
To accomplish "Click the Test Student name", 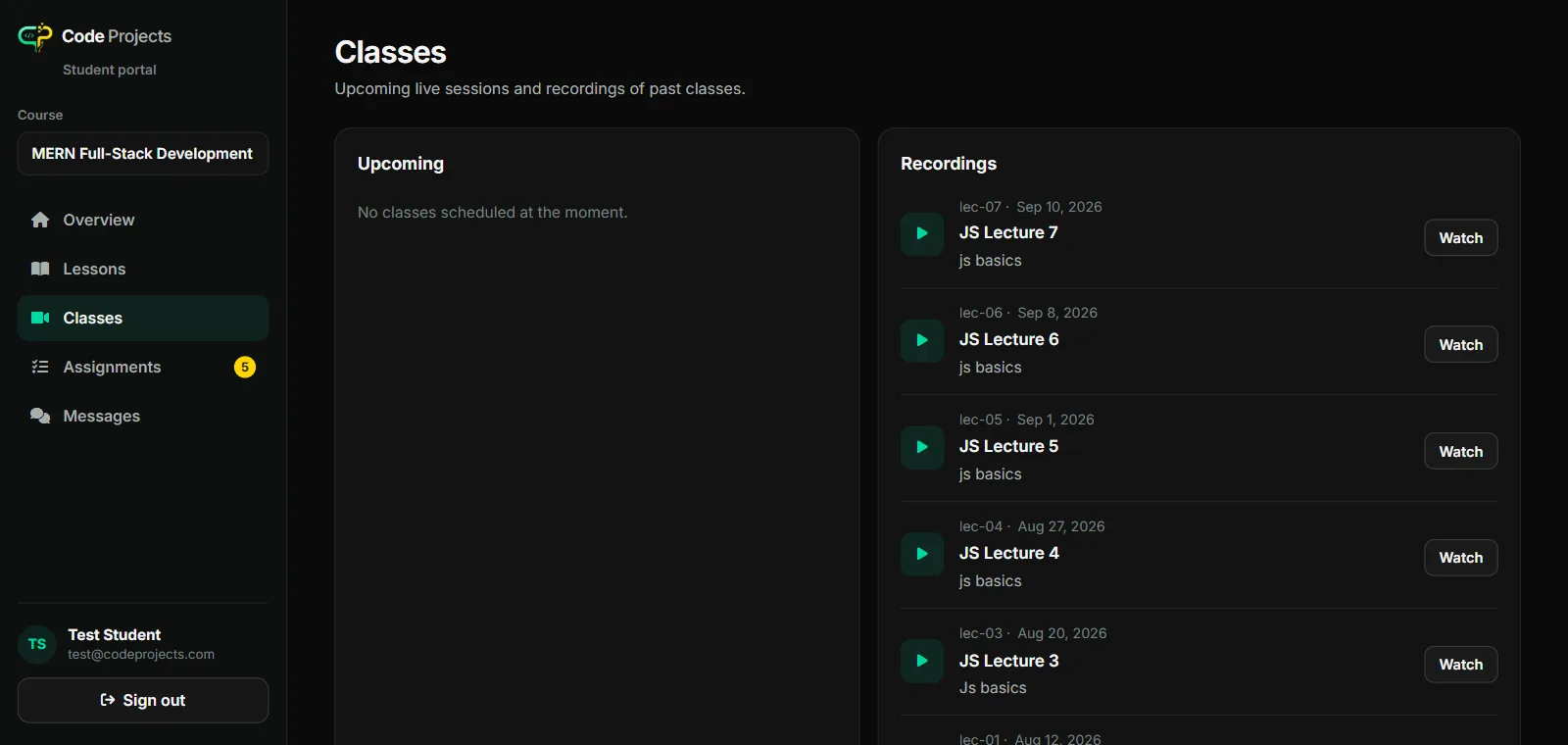I will coord(115,635).
